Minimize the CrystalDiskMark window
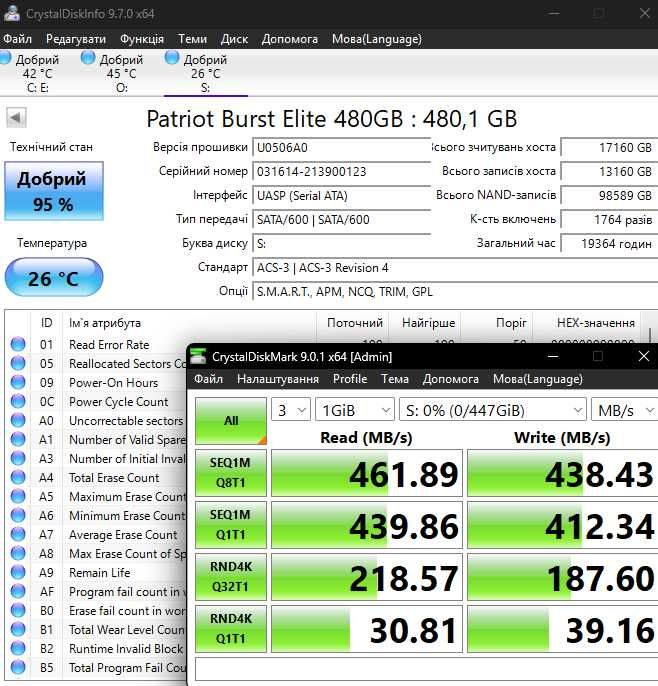Image resolution: width=658 pixels, height=686 pixels. point(553,356)
